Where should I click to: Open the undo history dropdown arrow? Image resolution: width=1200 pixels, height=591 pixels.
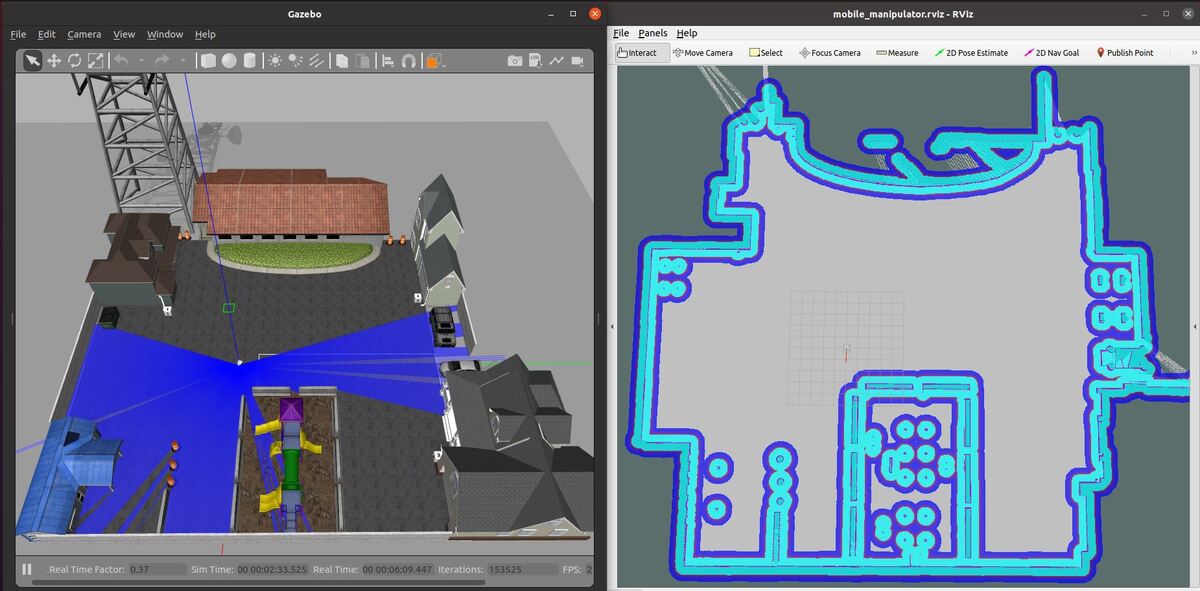pos(142,60)
